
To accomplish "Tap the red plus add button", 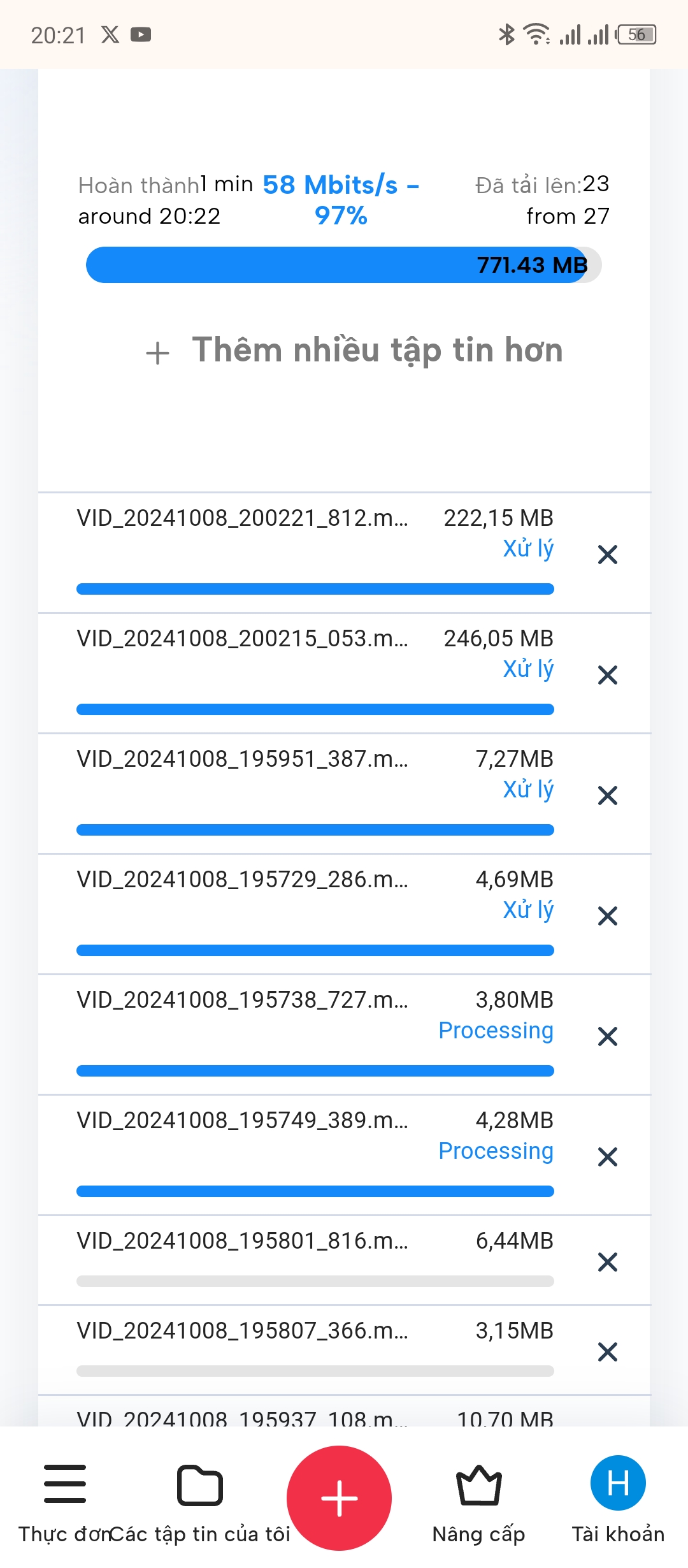I will tap(339, 1498).
